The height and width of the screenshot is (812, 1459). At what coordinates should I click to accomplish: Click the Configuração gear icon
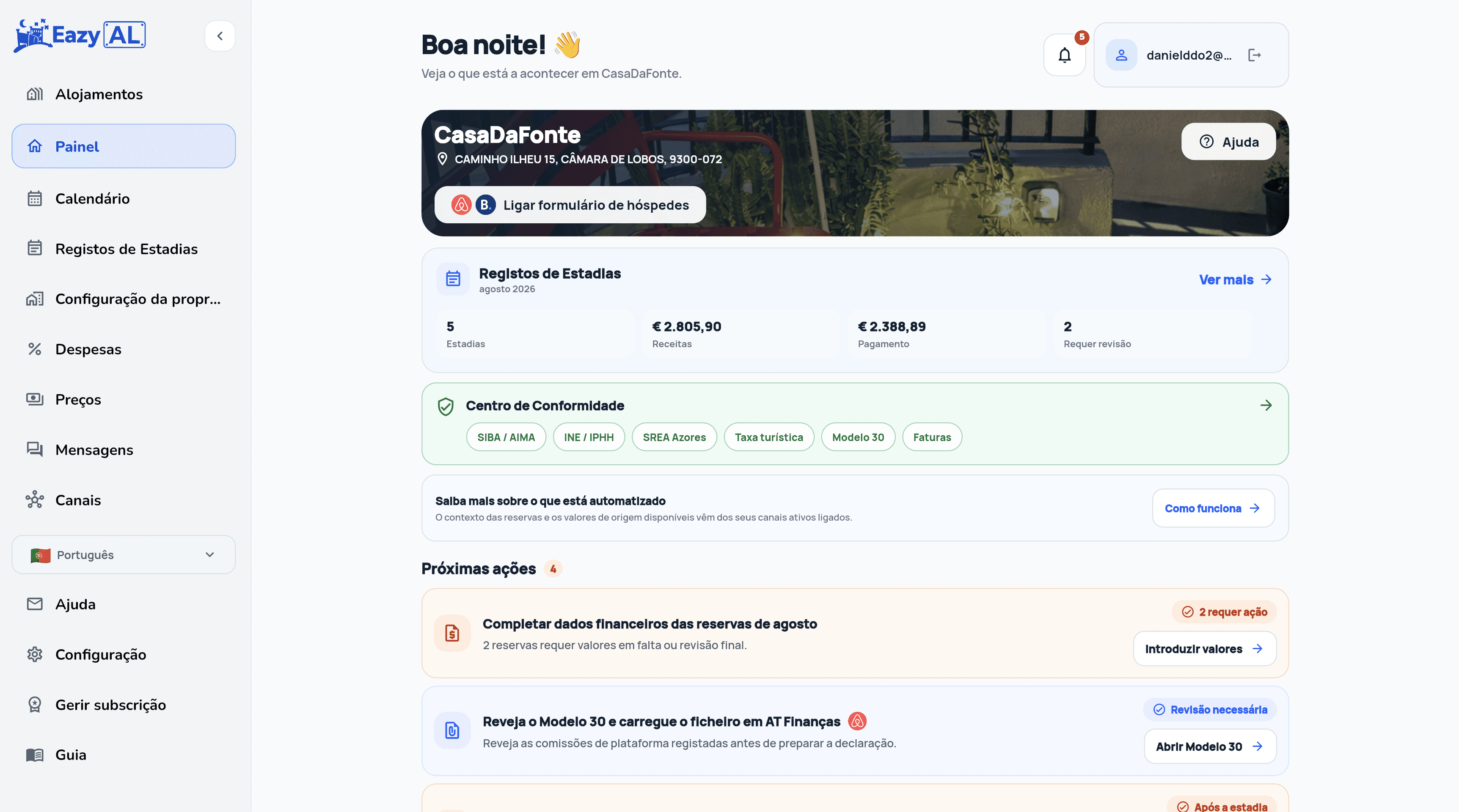tap(35, 655)
